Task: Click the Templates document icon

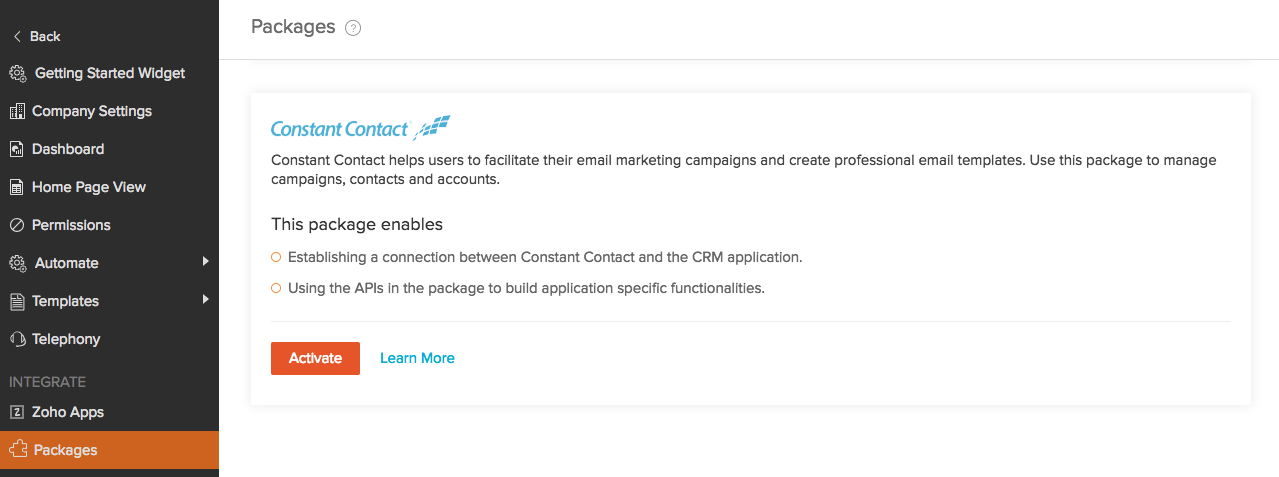Action: coord(17,301)
